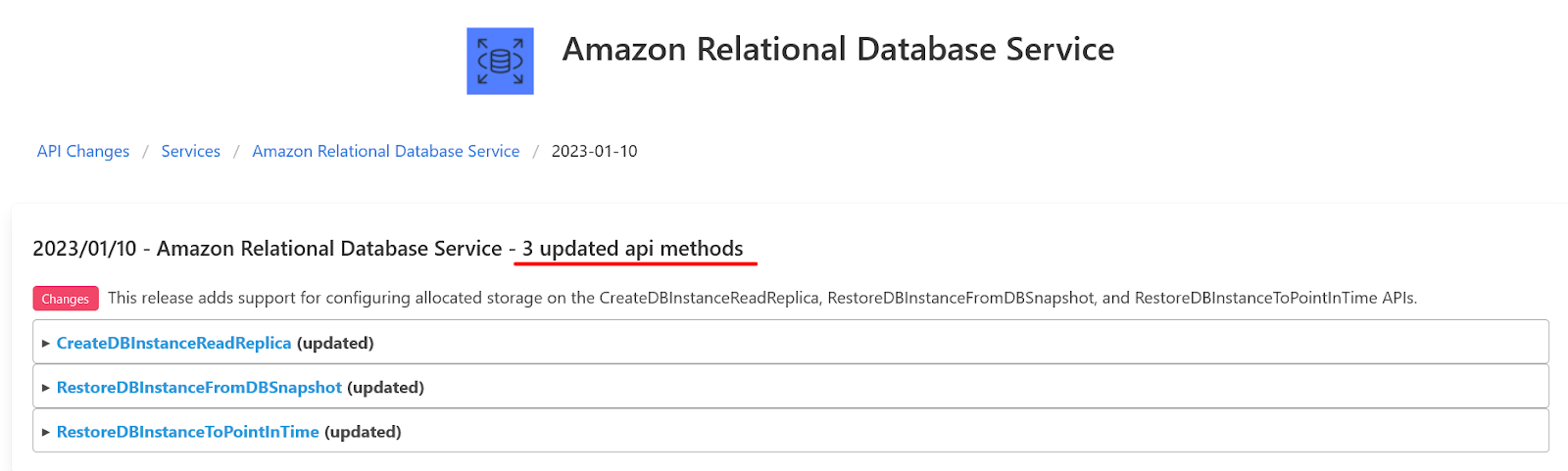The width and height of the screenshot is (1568, 471).
Task: Click the 2023-01-10 breadcrumb item
Action: pyautogui.click(x=594, y=151)
